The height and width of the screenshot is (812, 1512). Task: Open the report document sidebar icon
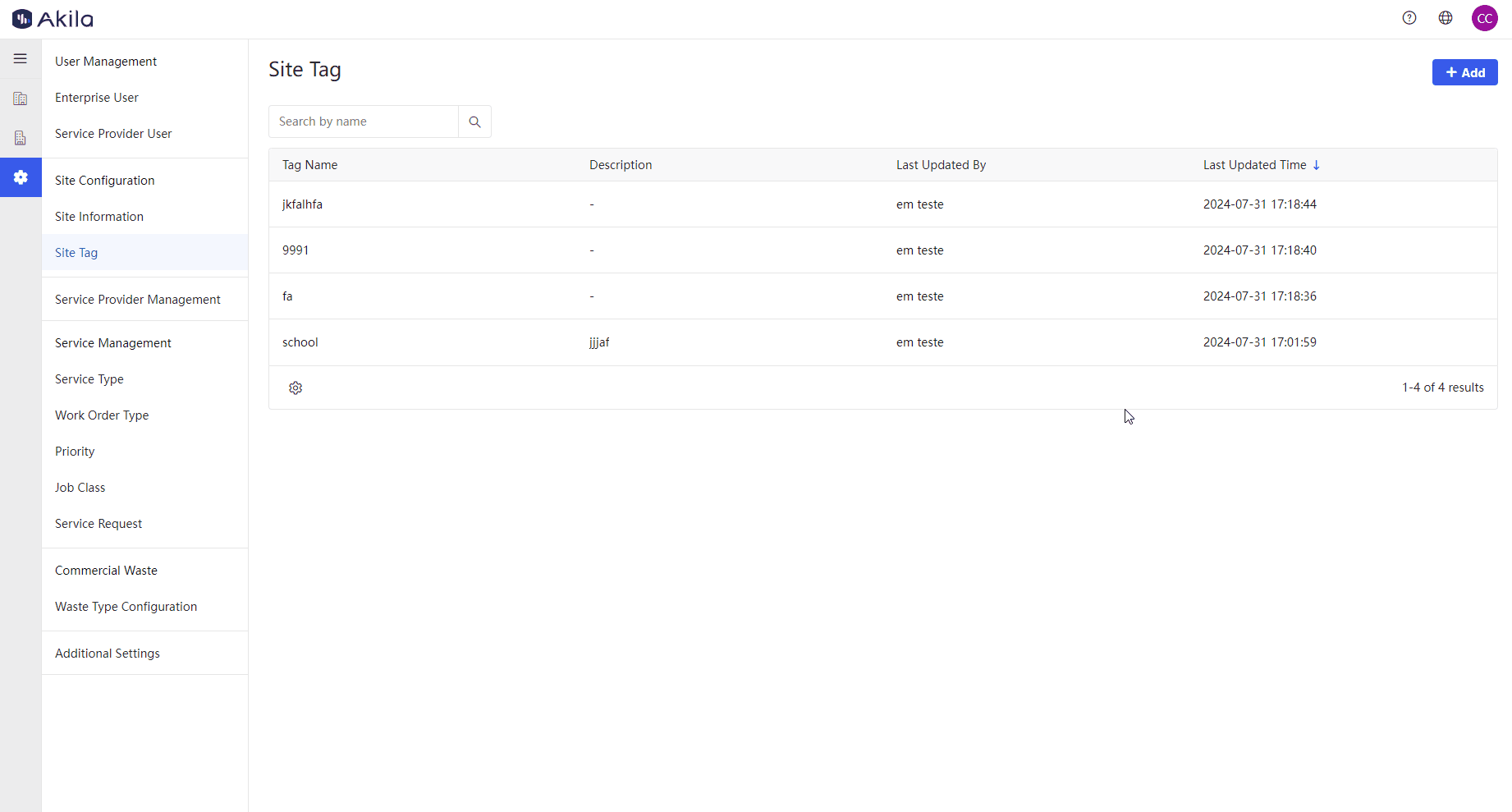click(x=21, y=138)
